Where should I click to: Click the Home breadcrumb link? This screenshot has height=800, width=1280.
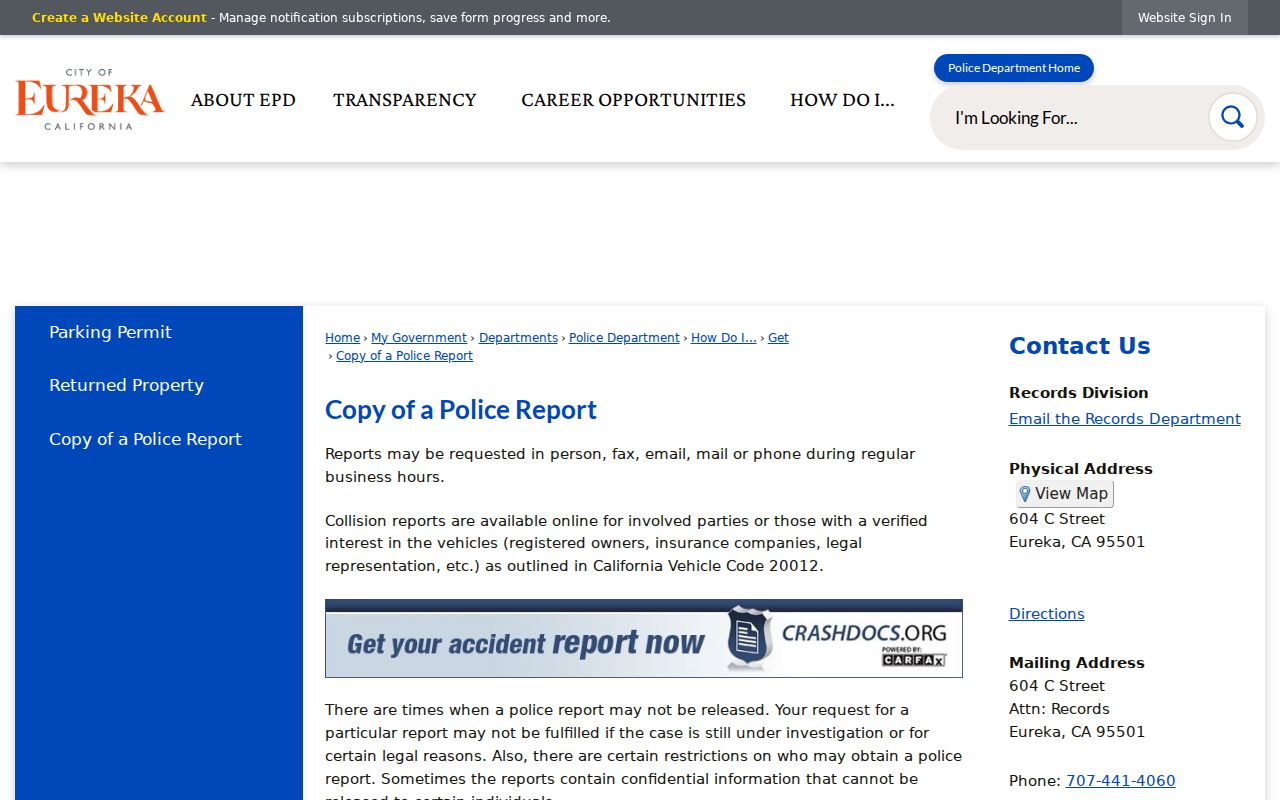point(342,338)
